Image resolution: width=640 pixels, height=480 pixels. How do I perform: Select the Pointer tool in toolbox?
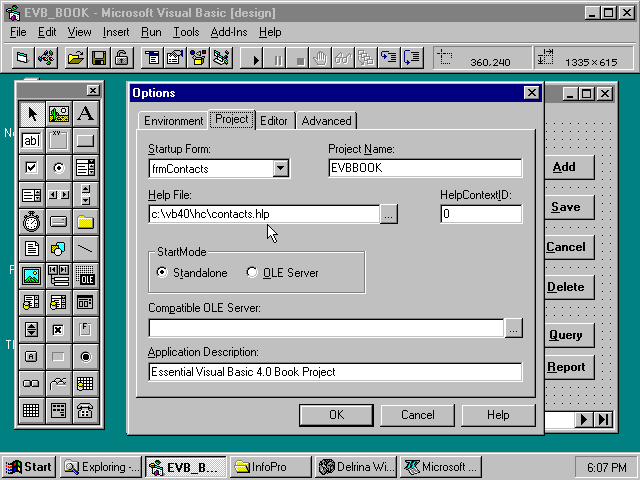click(31, 114)
